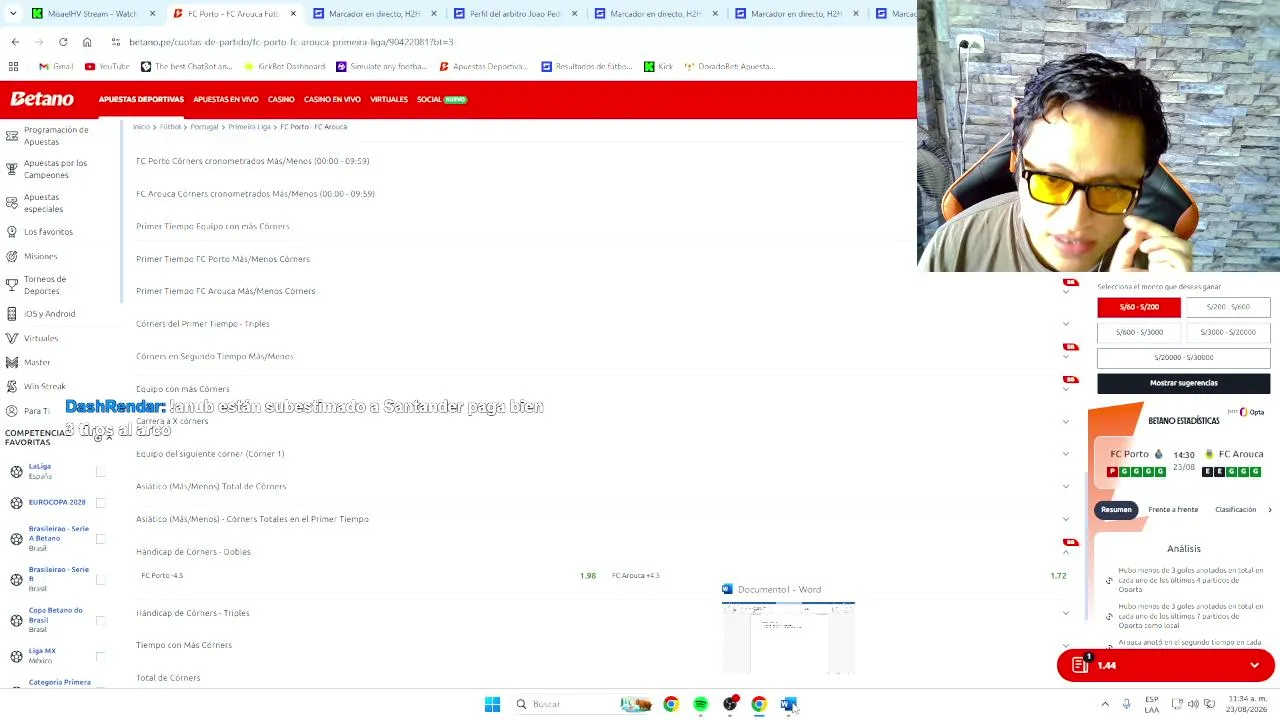
Task: Bet on FC Porto -4.5 at 1.98
Action: [368, 576]
